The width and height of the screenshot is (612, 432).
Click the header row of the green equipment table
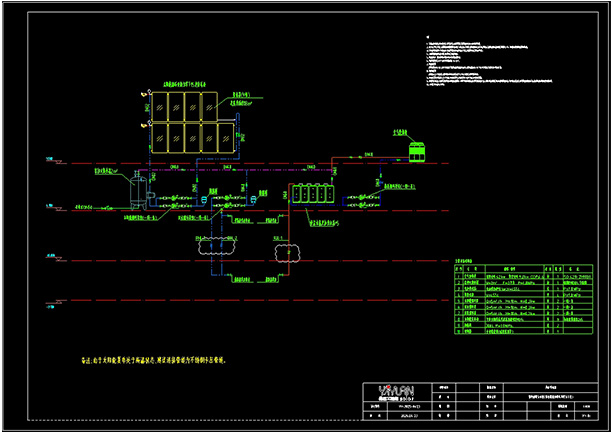(x=524, y=269)
